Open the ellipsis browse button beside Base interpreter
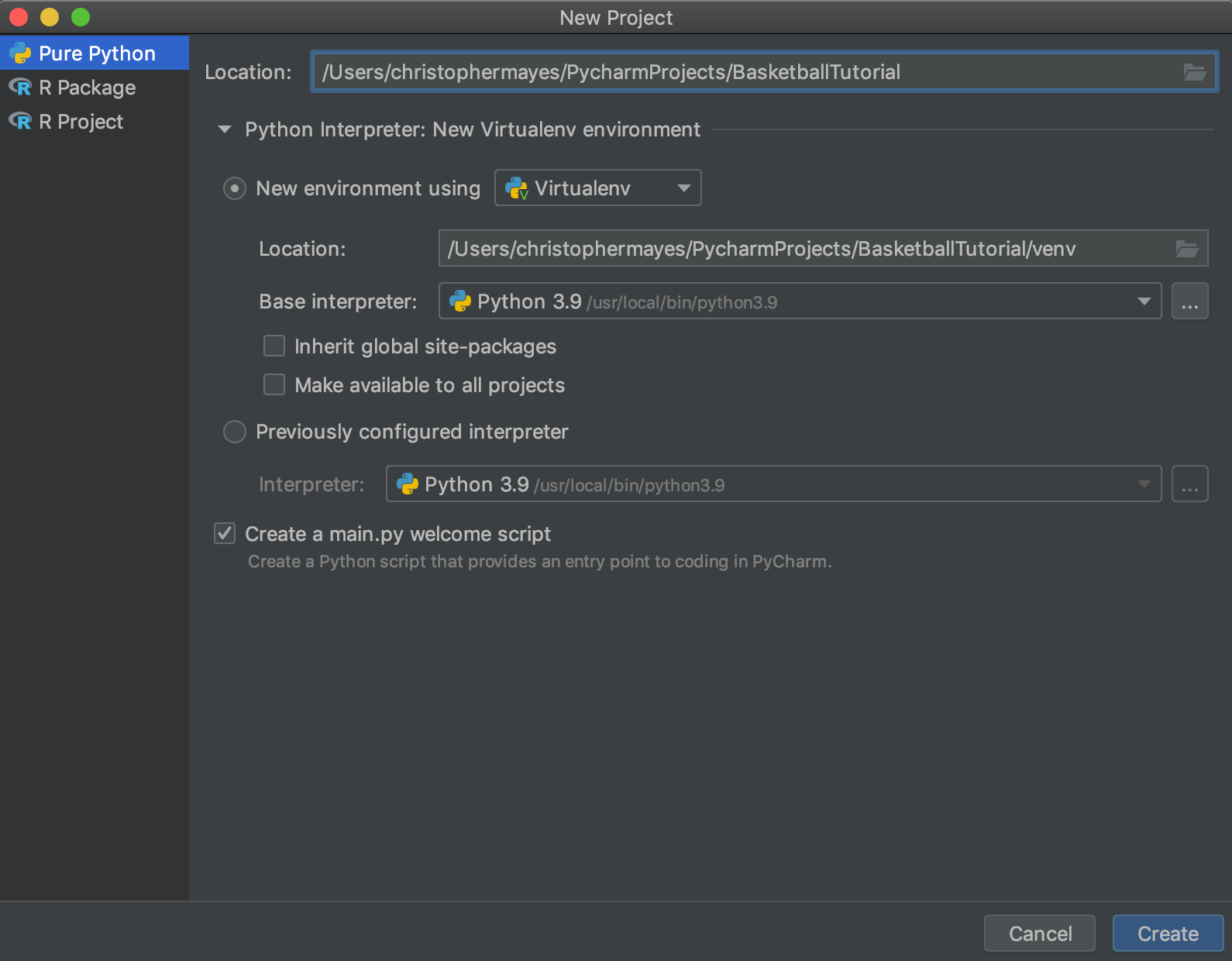The width and height of the screenshot is (1232, 961). coord(1189,301)
